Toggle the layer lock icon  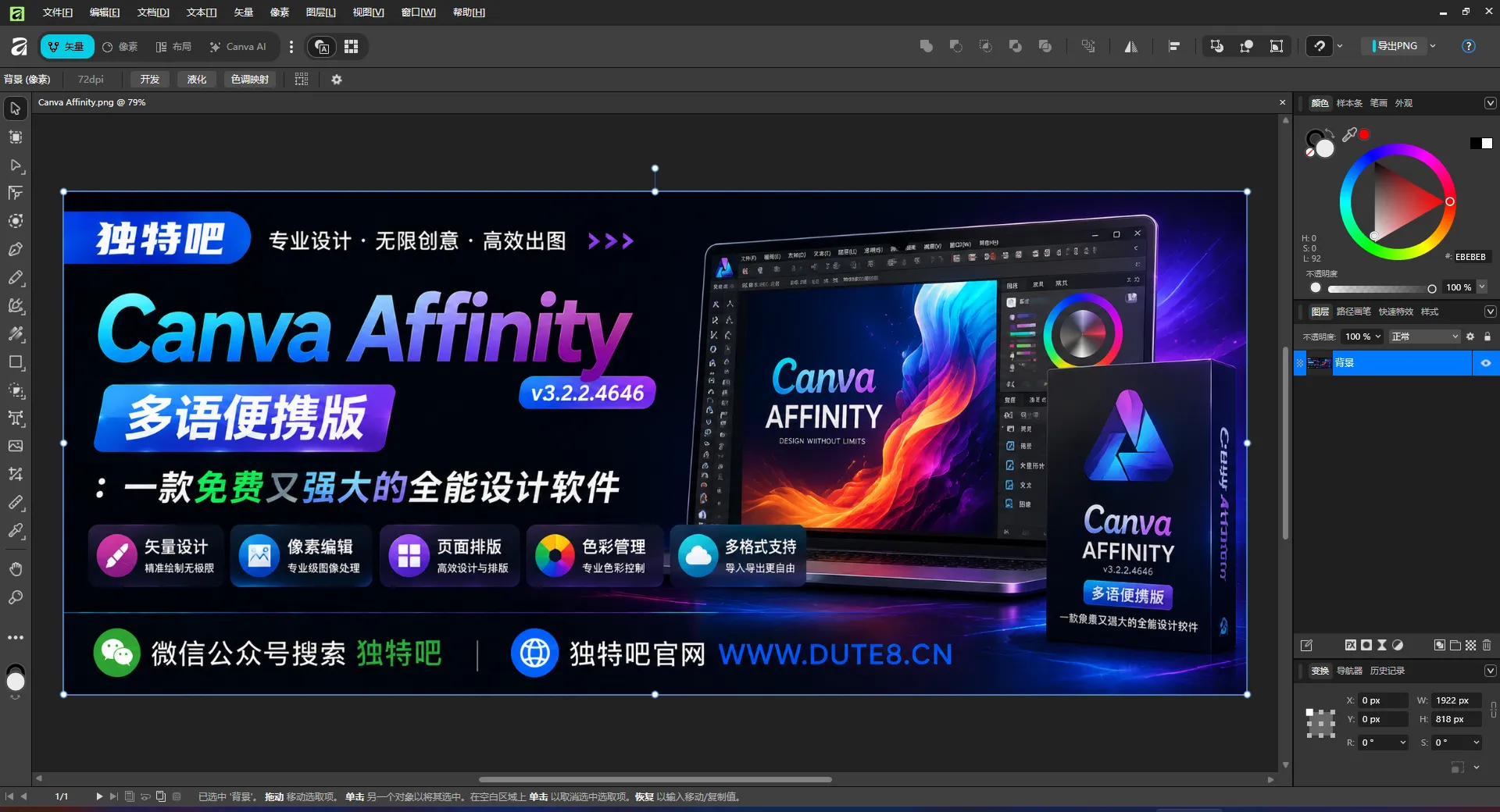click(1487, 337)
